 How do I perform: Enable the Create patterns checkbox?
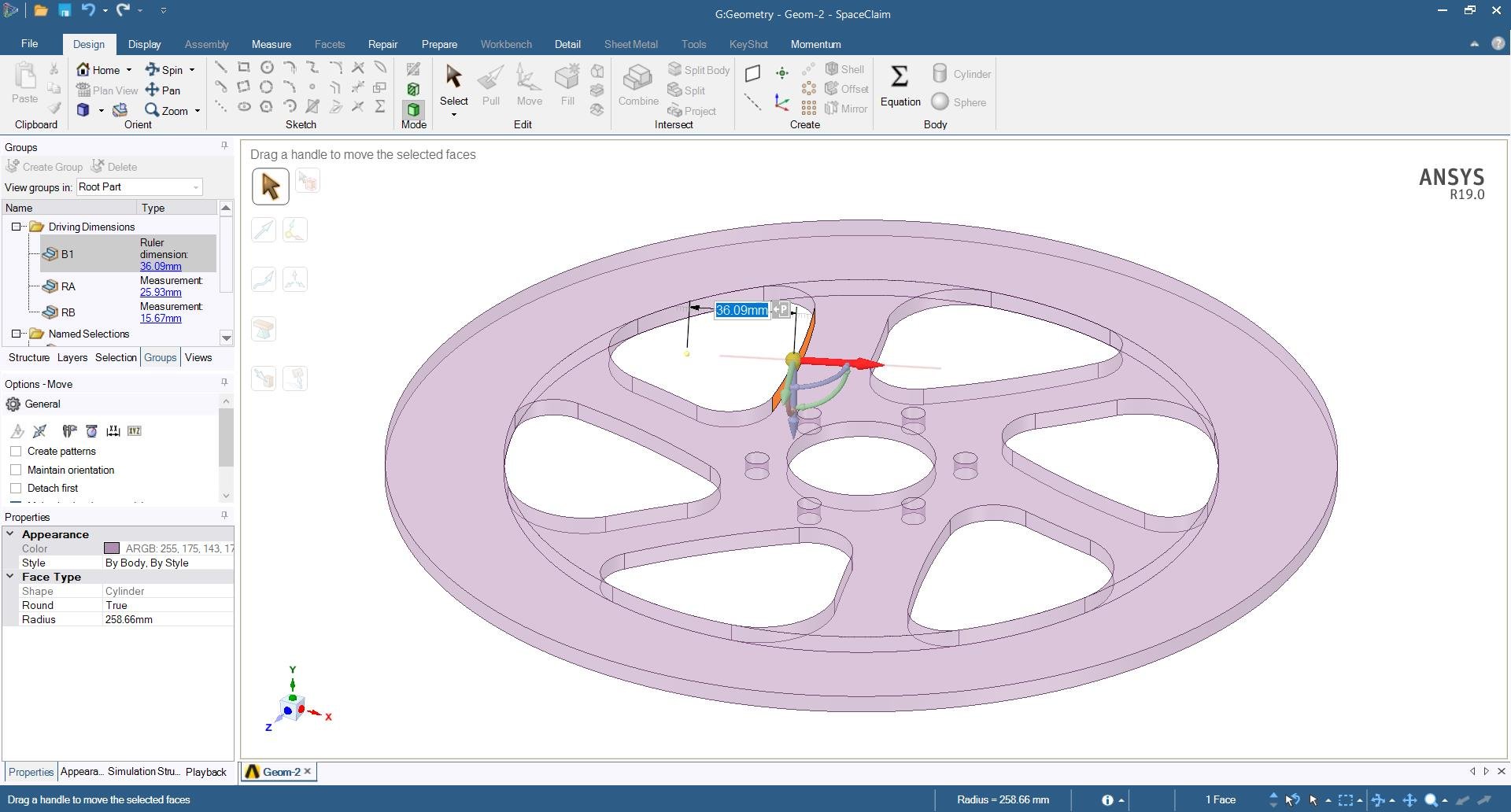(x=16, y=452)
